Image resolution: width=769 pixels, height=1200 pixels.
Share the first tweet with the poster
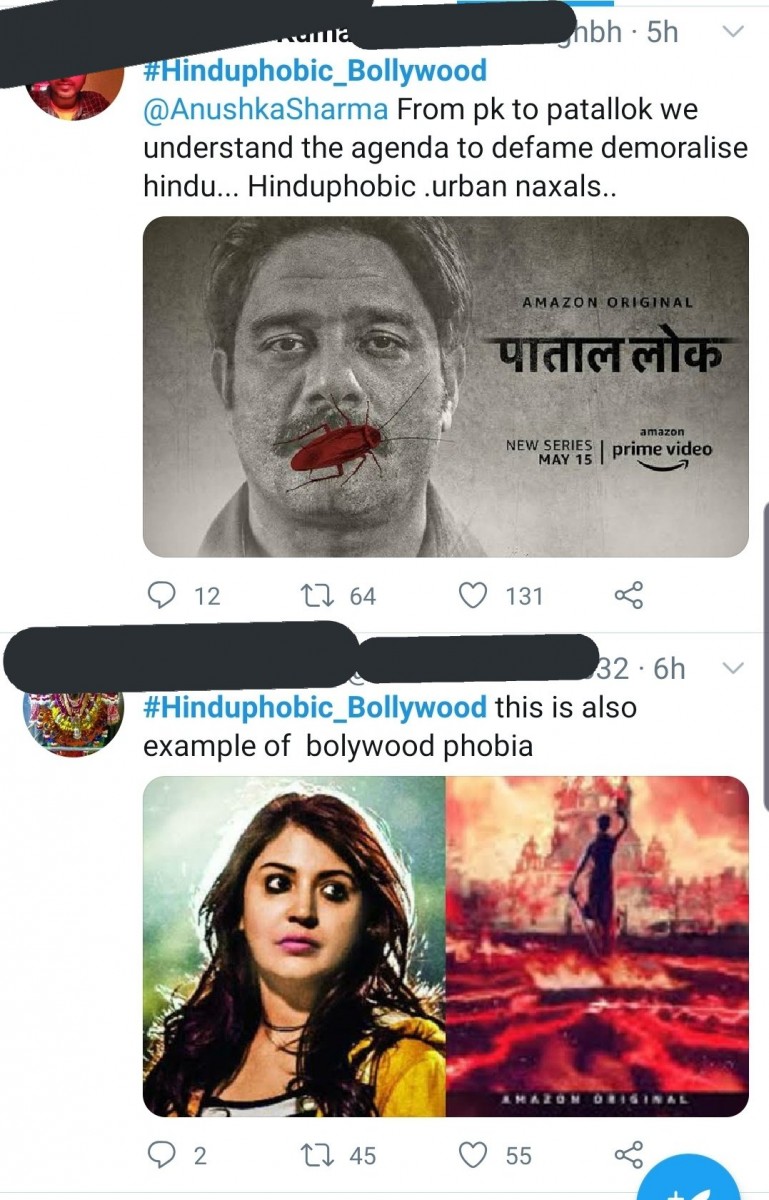[x=628, y=596]
